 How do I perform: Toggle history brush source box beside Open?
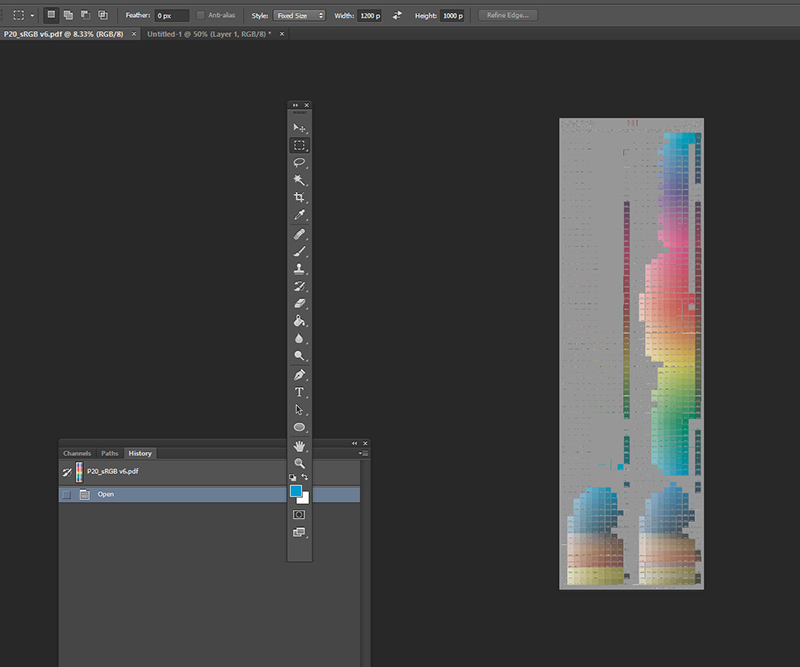66,494
